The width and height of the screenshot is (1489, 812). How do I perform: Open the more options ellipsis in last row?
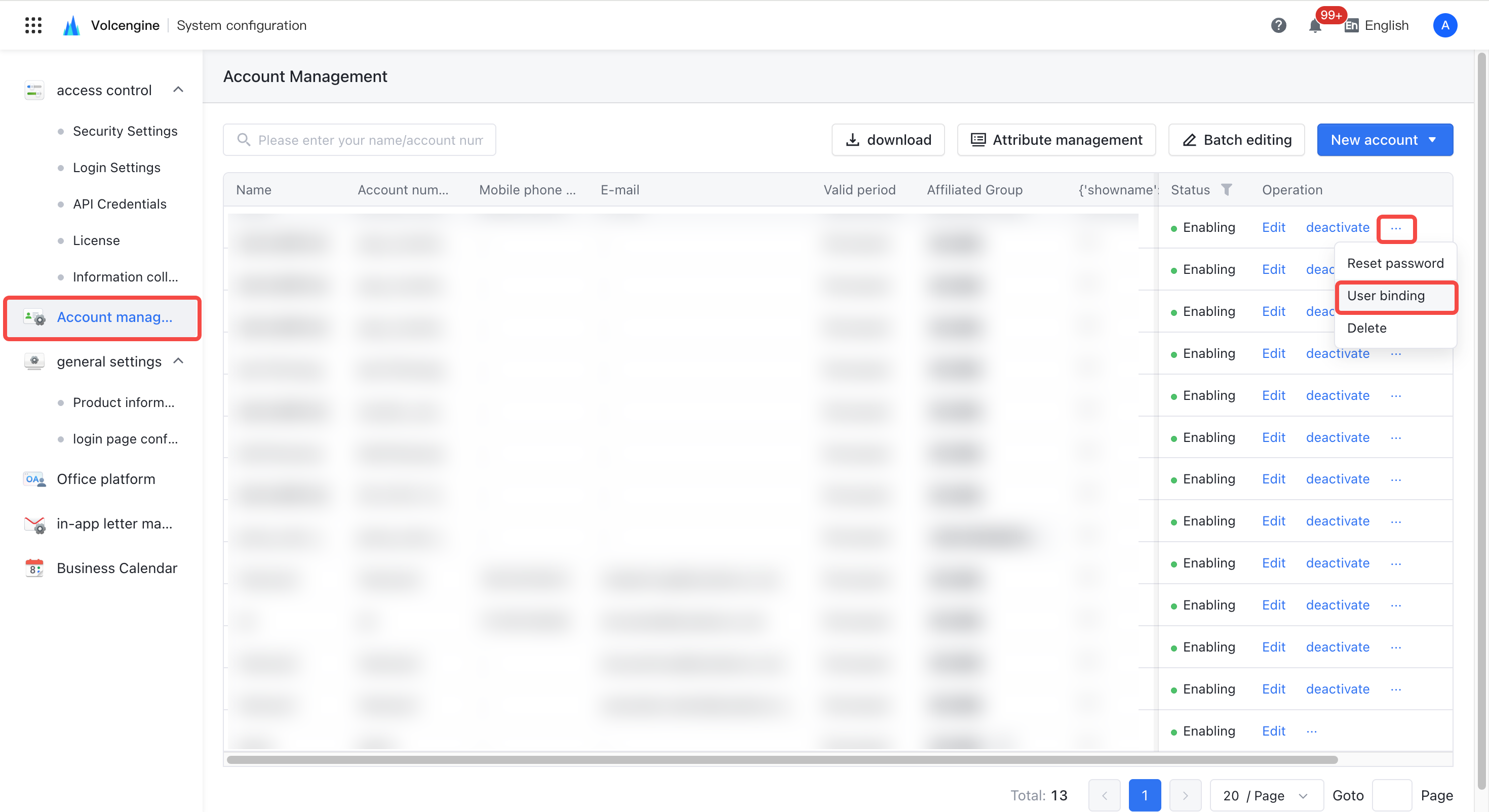1312,731
